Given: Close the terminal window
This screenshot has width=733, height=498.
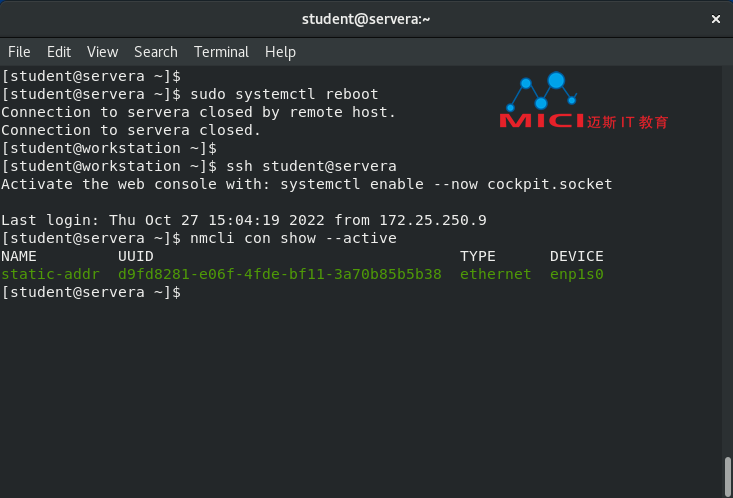Looking at the screenshot, I should tap(716, 19).
